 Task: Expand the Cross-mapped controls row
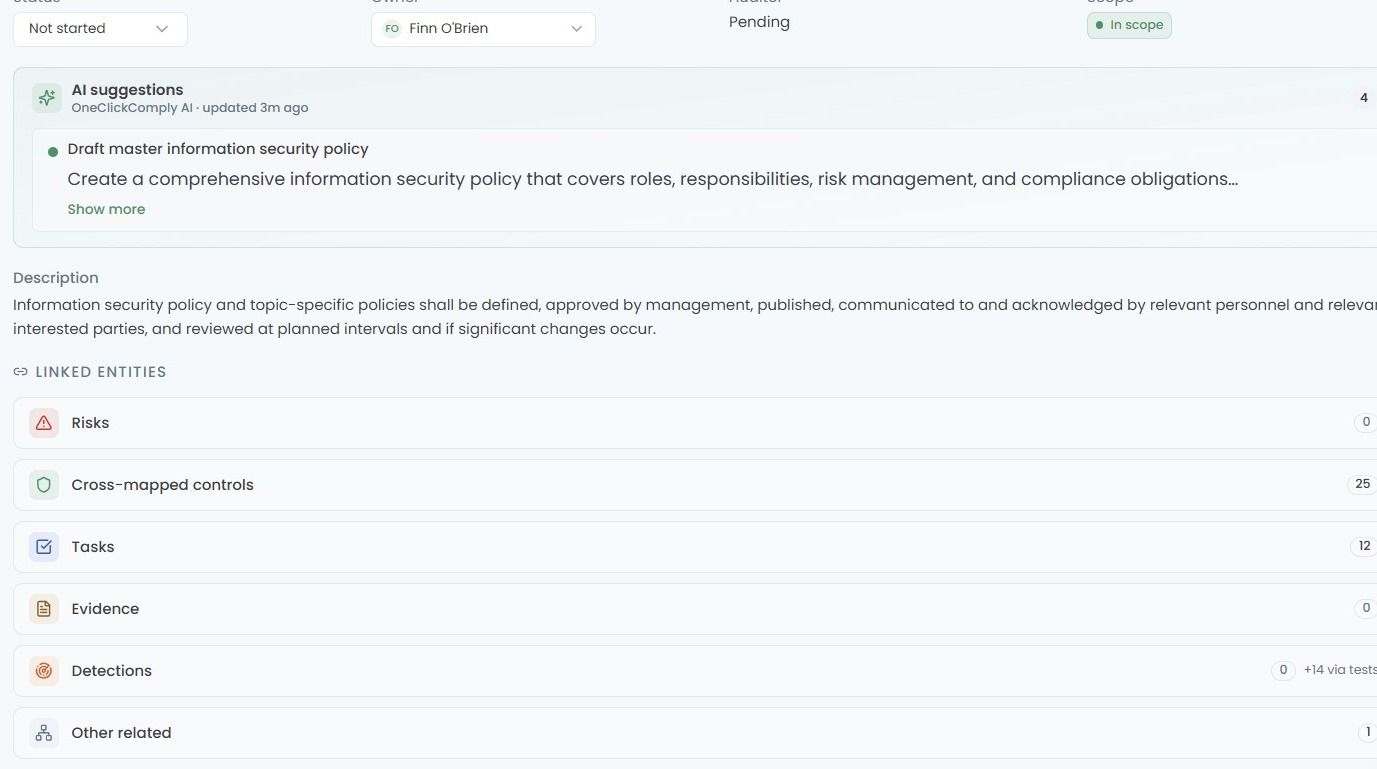[x=695, y=485]
